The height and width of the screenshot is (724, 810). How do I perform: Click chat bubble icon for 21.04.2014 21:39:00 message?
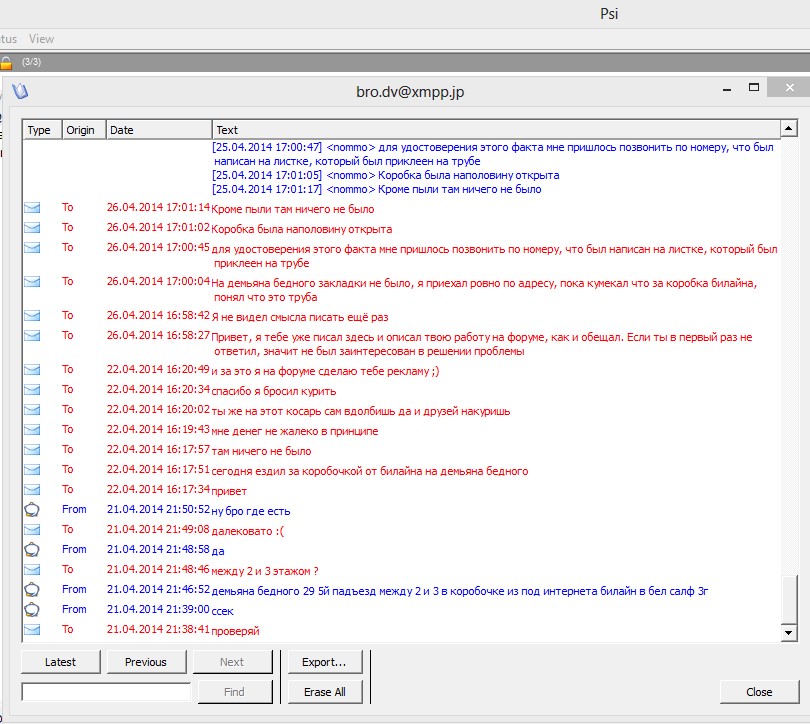click(x=32, y=610)
